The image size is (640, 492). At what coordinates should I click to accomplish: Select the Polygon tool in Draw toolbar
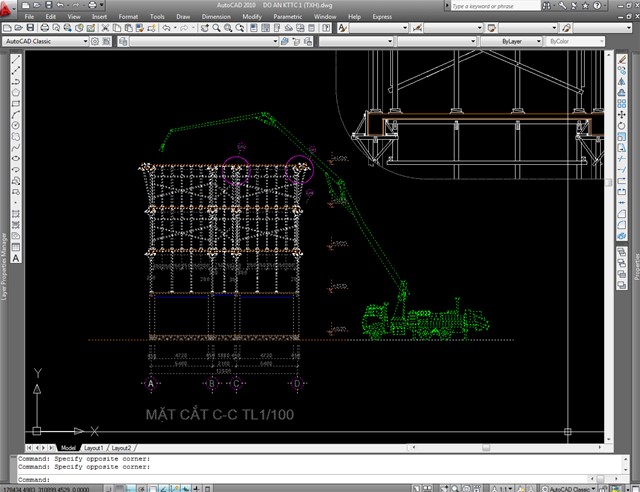tap(16, 92)
